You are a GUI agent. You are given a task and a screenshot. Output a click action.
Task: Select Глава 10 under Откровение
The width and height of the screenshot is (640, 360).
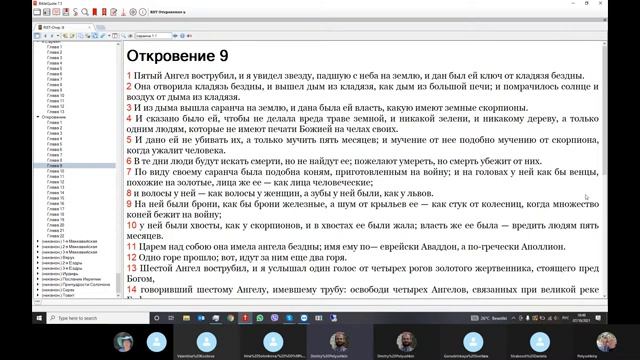[x=56, y=171]
